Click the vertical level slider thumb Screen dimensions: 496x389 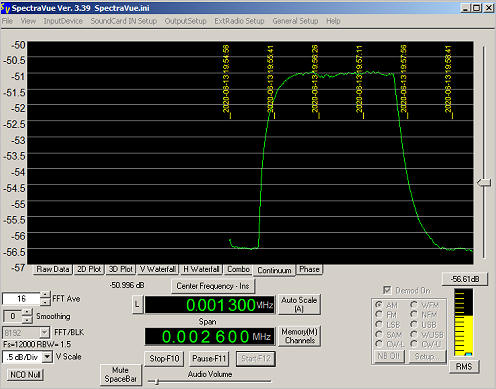point(484,183)
